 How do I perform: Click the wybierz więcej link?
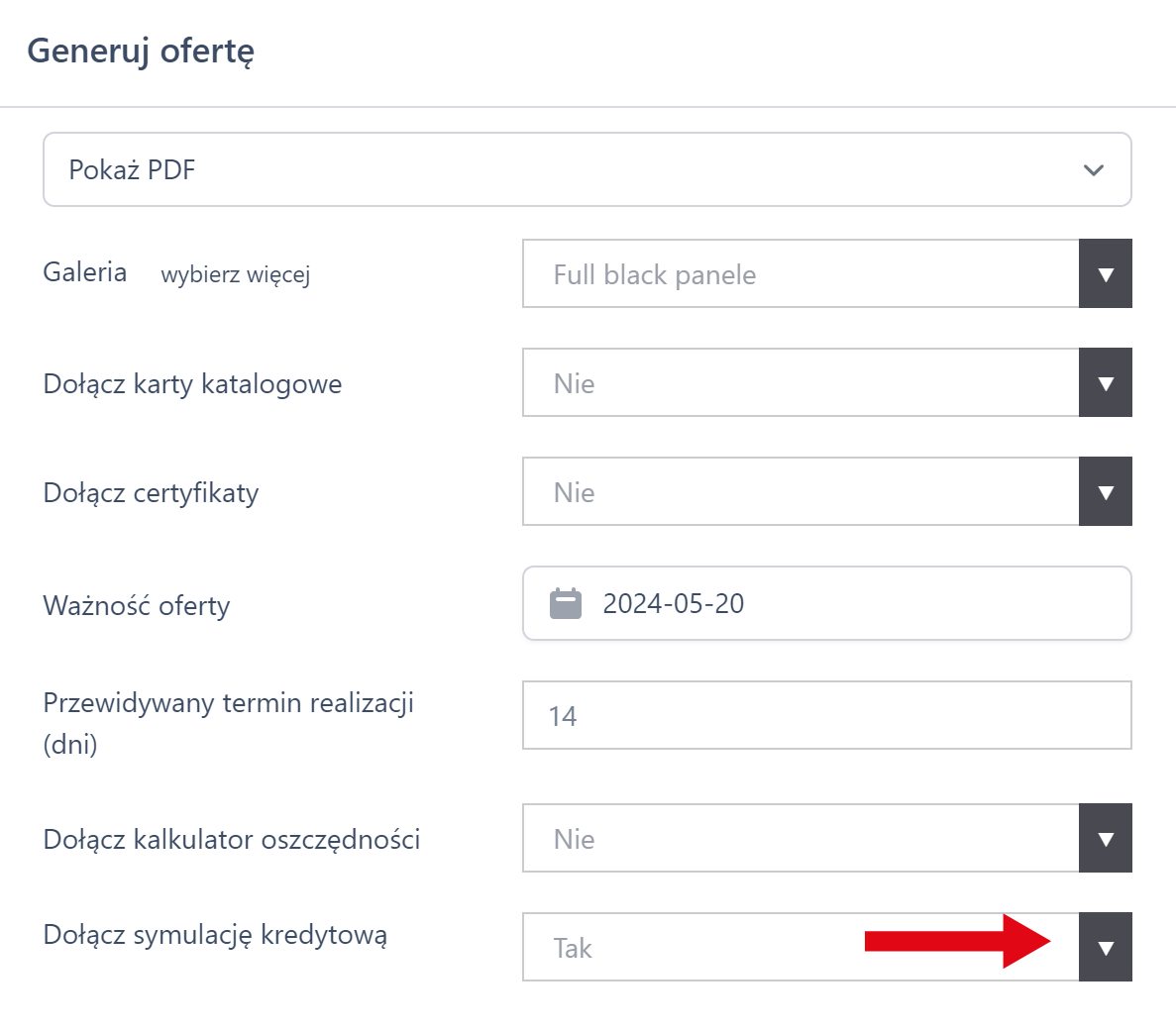point(236,274)
